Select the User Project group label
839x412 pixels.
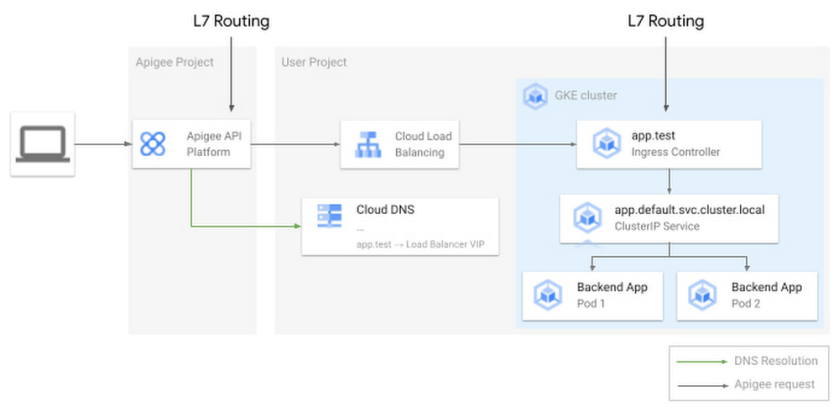click(314, 62)
